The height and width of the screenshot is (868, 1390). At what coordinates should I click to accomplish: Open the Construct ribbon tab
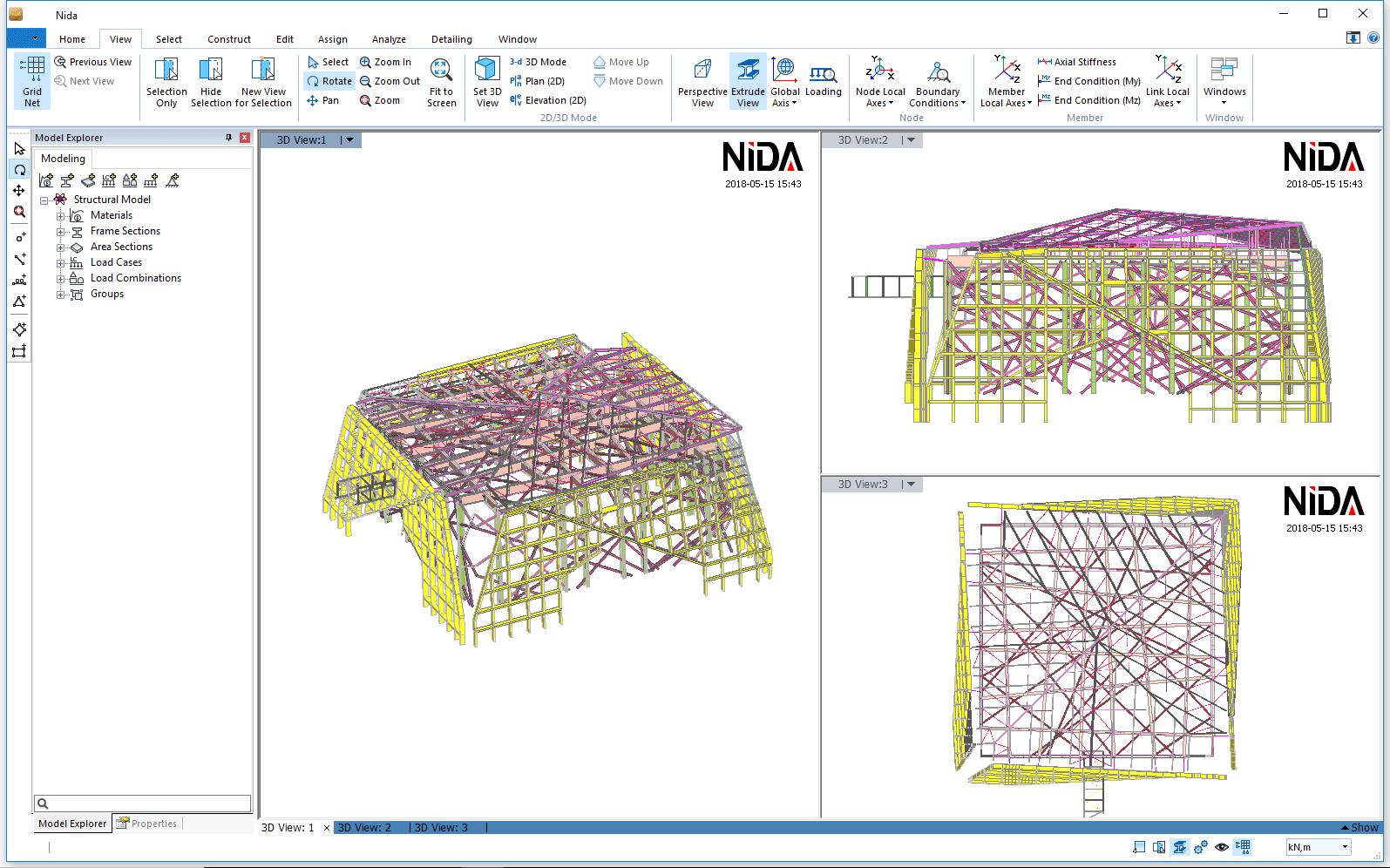pos(229,39)
